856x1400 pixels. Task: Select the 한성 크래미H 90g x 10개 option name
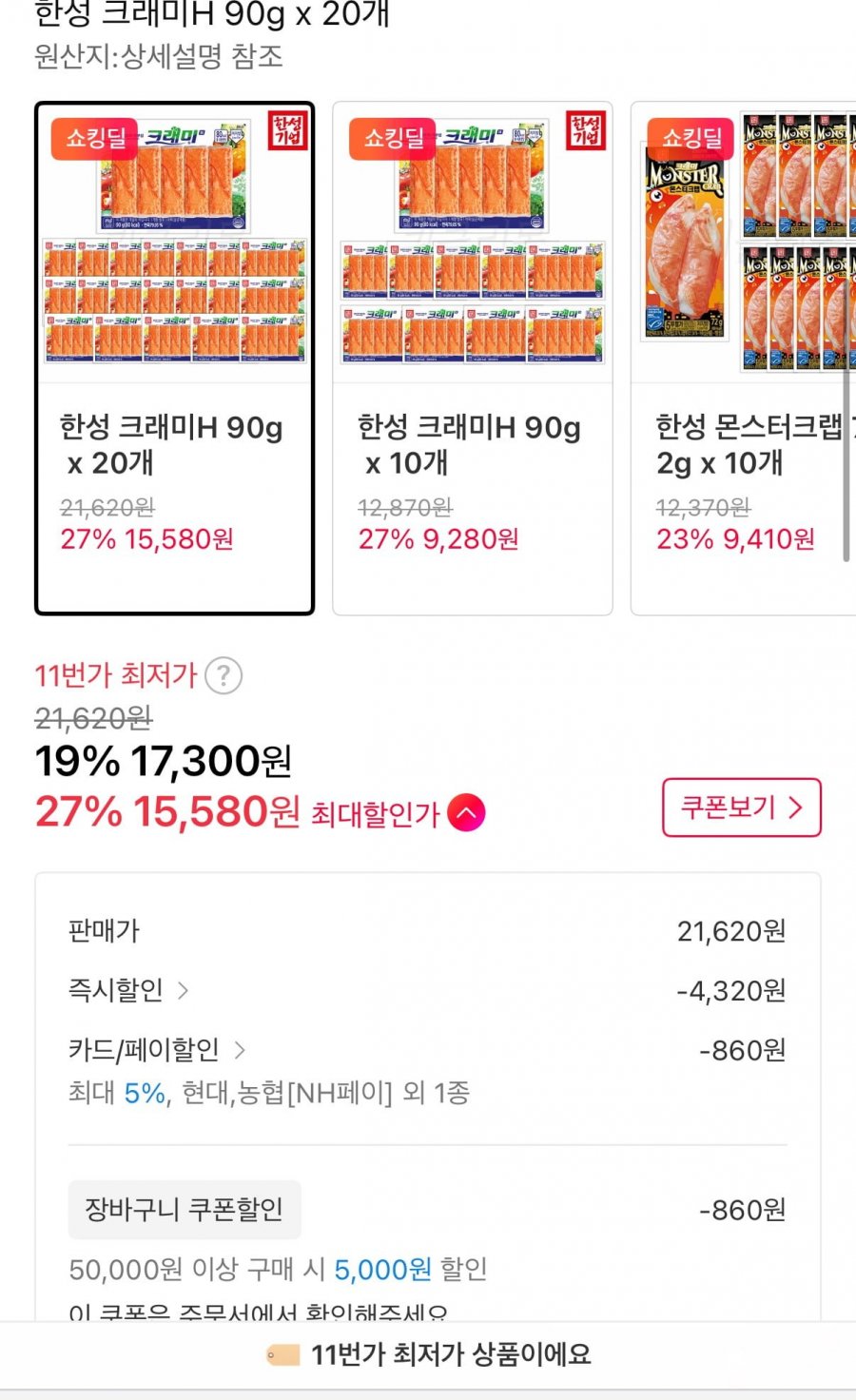469,444
